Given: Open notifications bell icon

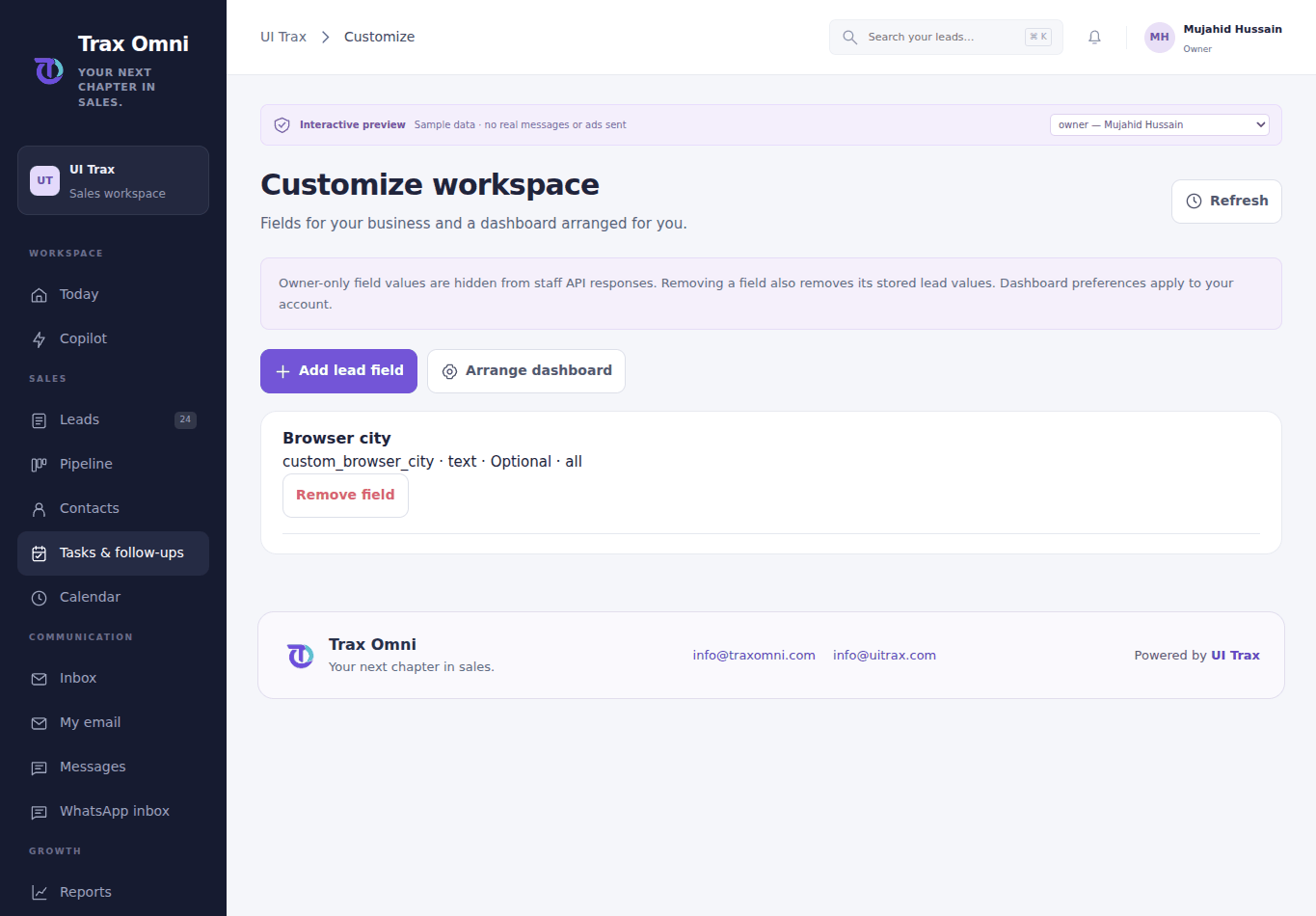Looking at the screenshot, I should (x=1094, y=38).
